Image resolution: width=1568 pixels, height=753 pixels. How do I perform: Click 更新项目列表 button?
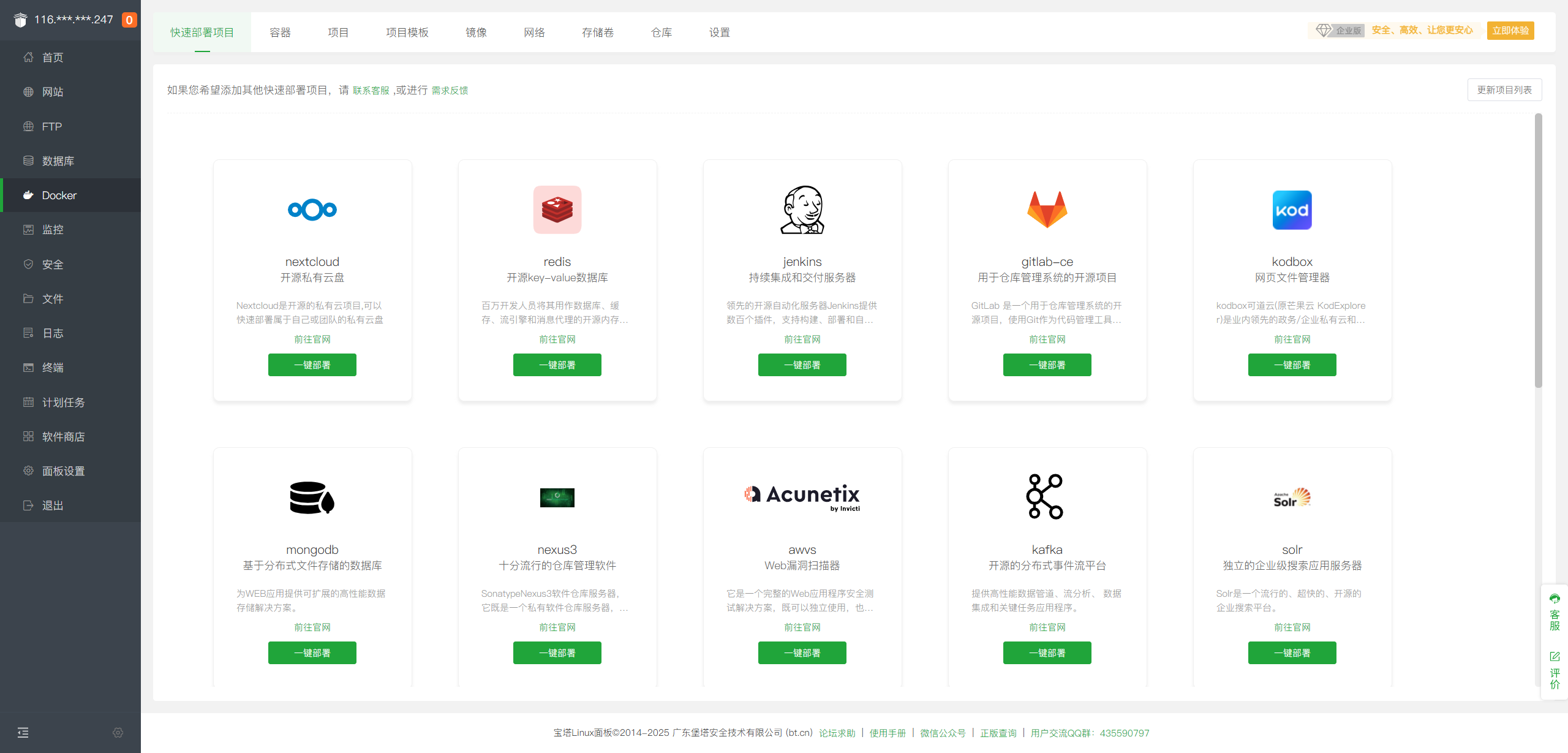tap(1504, 90)
